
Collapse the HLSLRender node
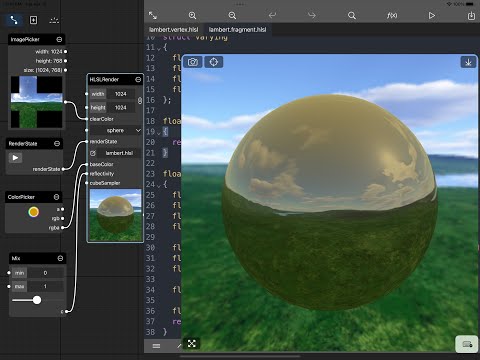138,80
